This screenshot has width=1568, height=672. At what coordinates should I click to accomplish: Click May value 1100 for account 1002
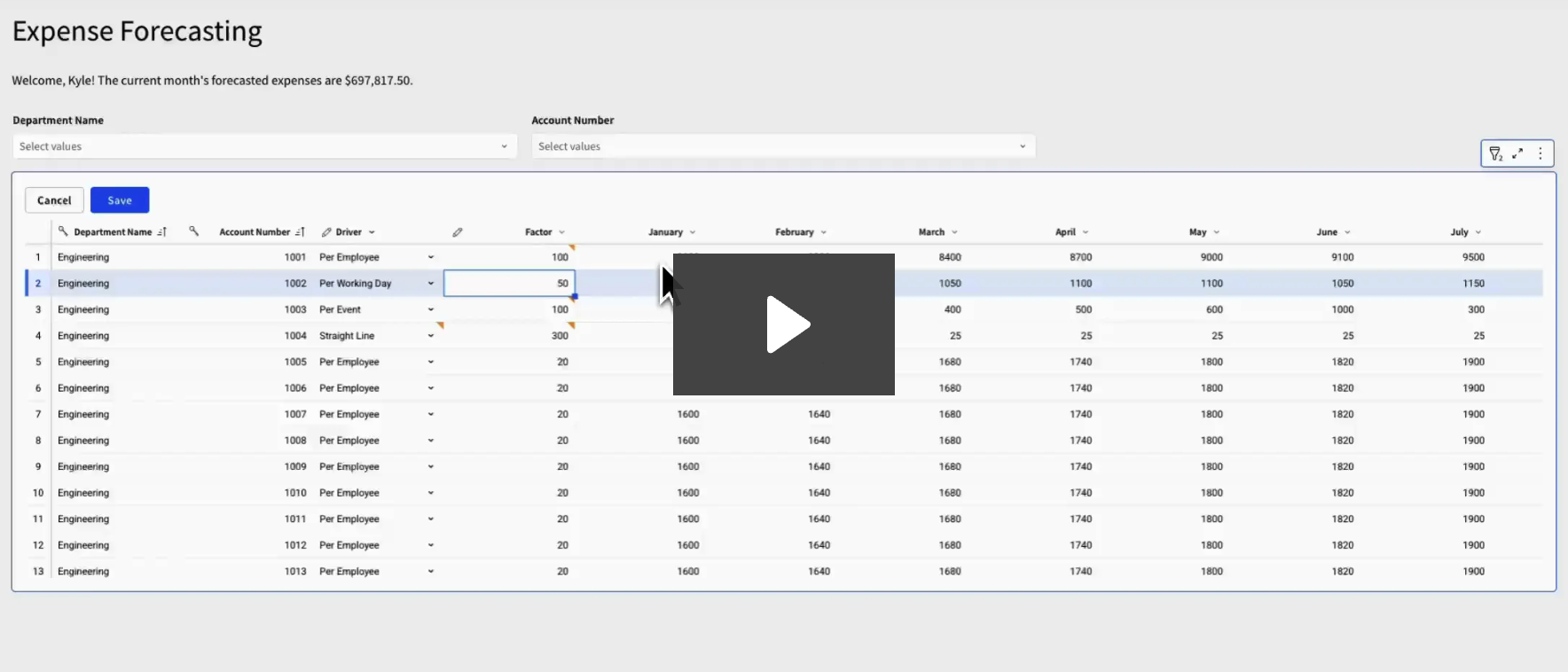coord(1211,284)
